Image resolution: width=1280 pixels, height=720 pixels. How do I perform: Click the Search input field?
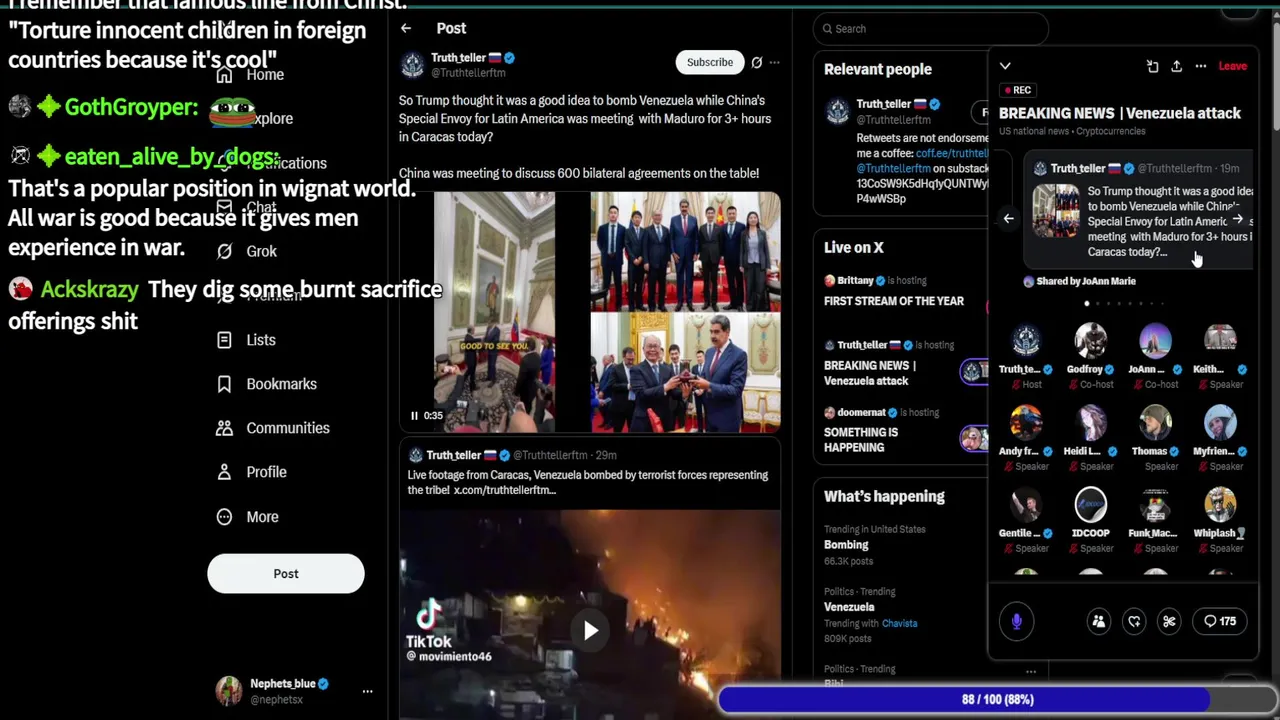point(930,29)
